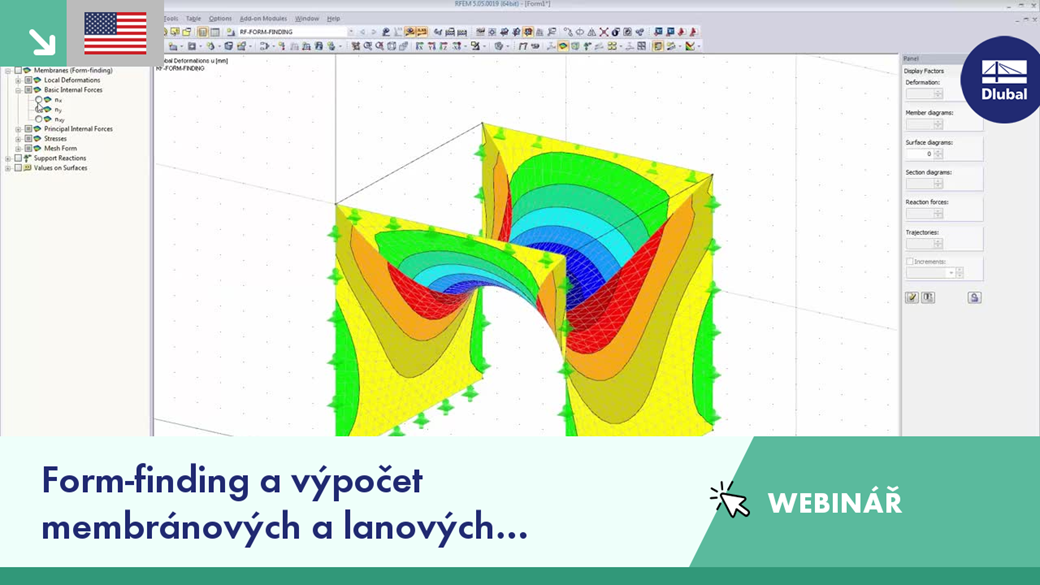Open the Table menu
1040x585 pixels.
click(x=193, y=19)
